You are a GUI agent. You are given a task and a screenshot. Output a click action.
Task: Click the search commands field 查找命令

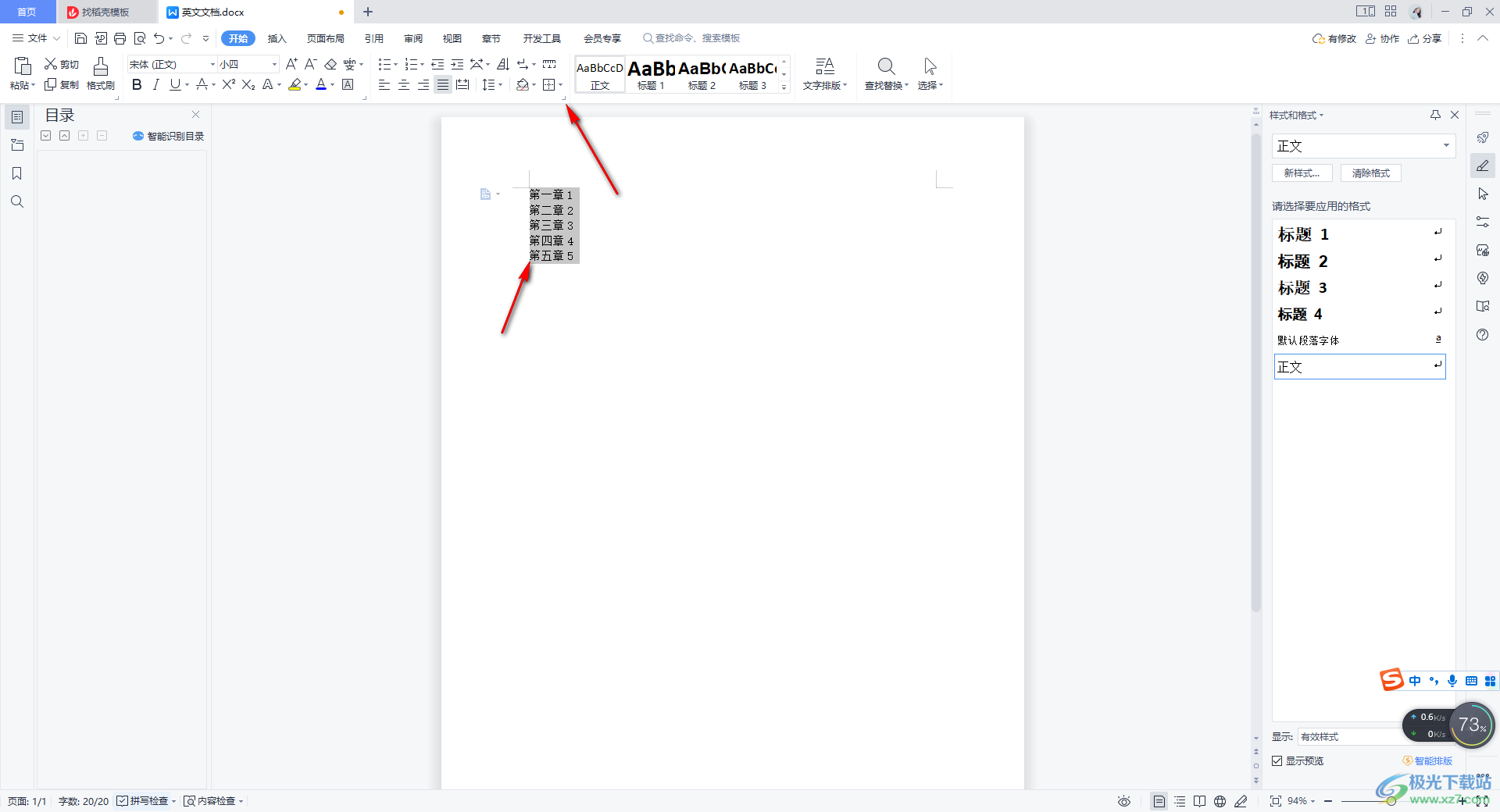pyautogui.click(x=691, y=38)
